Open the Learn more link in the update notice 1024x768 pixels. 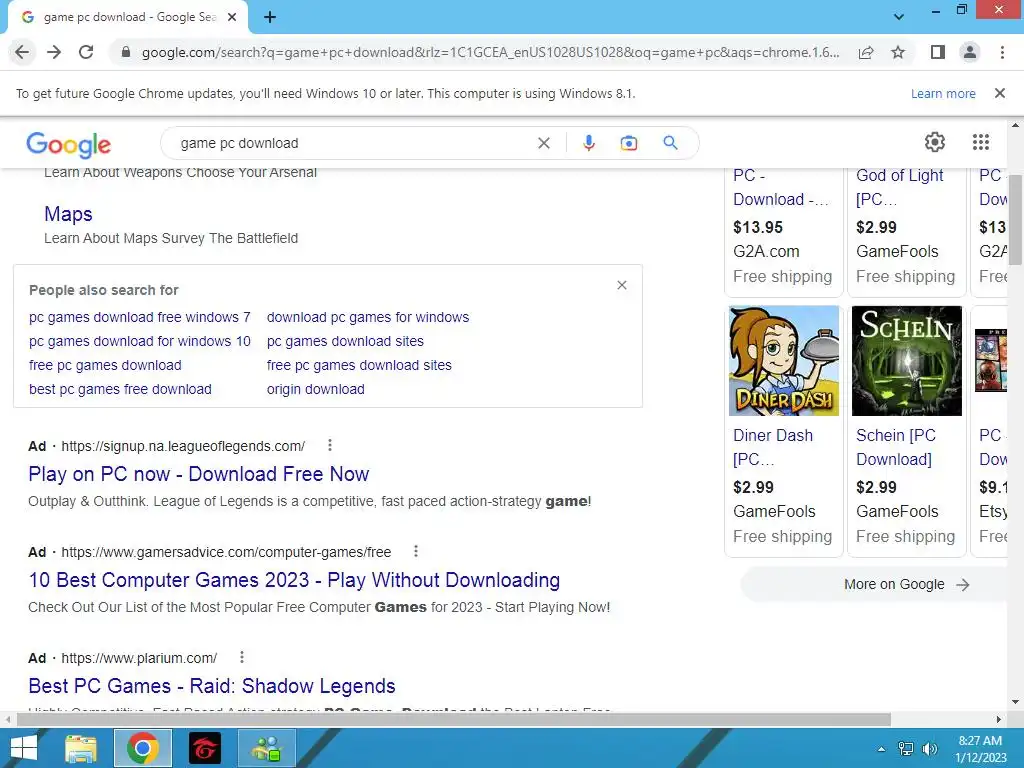pos(943,93)
